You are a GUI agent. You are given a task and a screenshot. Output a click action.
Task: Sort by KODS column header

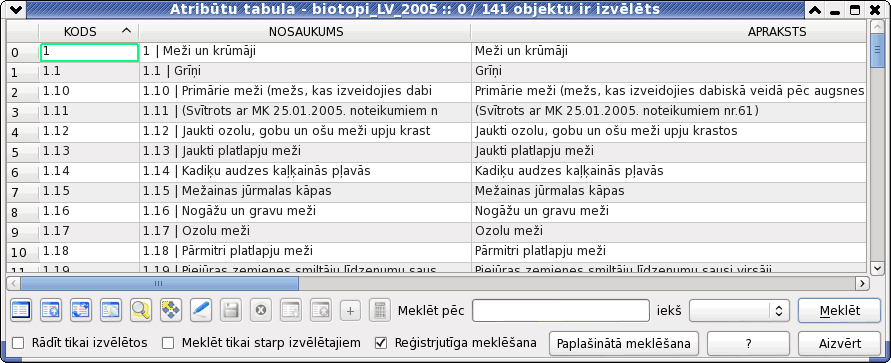click(89, 32)
